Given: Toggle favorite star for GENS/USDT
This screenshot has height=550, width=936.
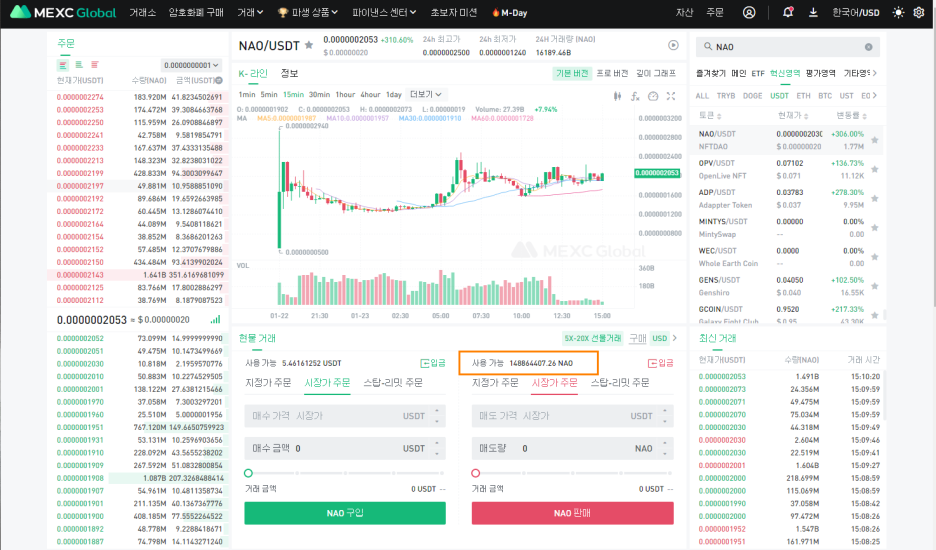Looking at the screenshot, I should [x=875, y=286].
